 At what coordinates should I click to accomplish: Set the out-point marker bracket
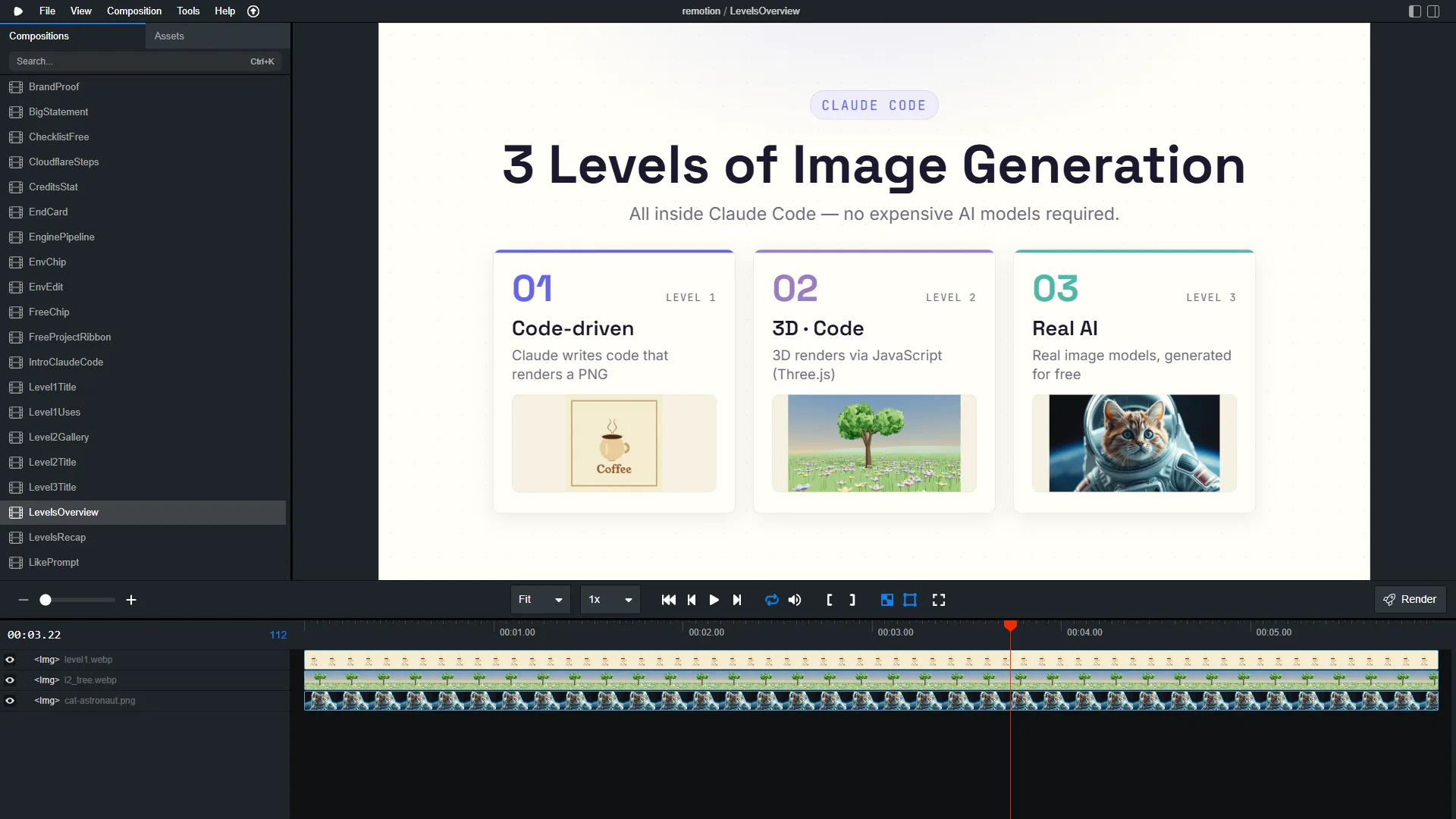(852, 600)
